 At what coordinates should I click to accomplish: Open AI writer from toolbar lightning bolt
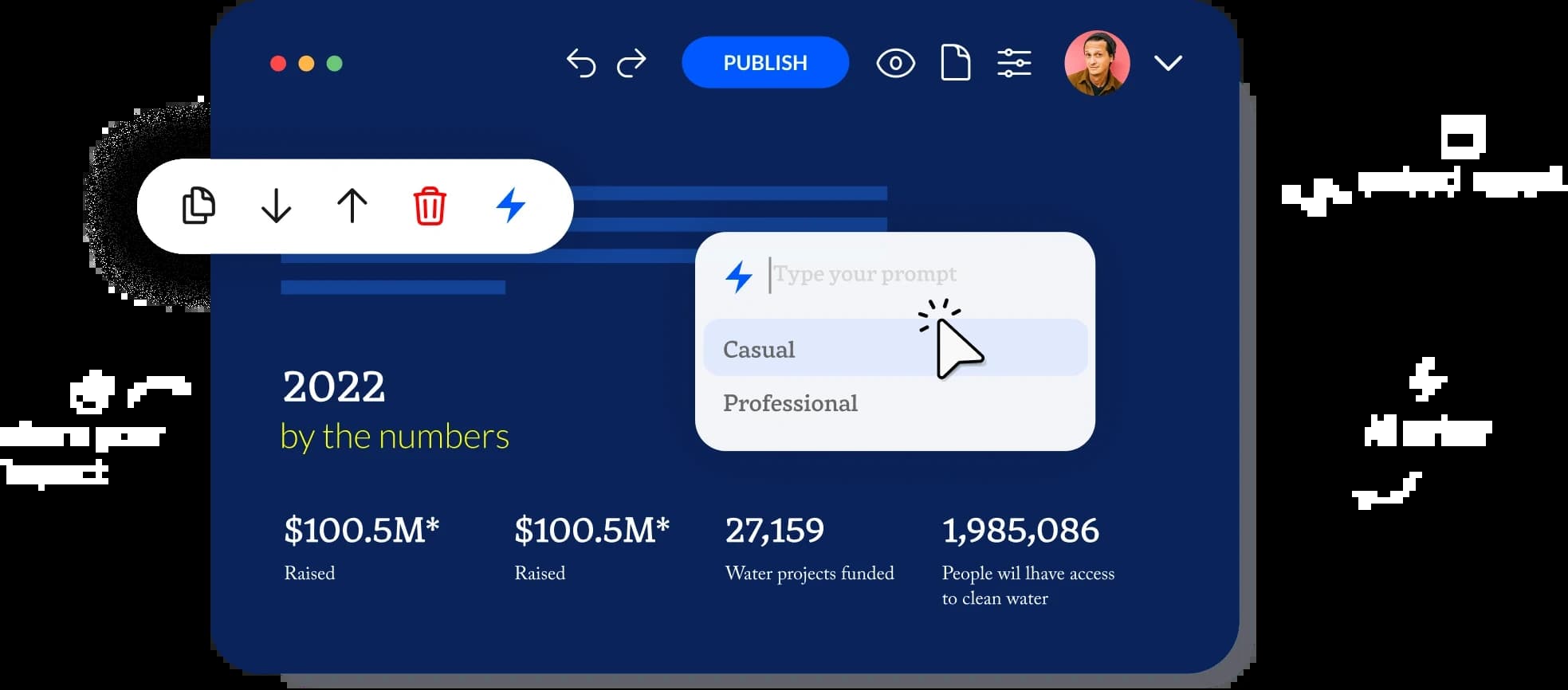pos(511,205)
